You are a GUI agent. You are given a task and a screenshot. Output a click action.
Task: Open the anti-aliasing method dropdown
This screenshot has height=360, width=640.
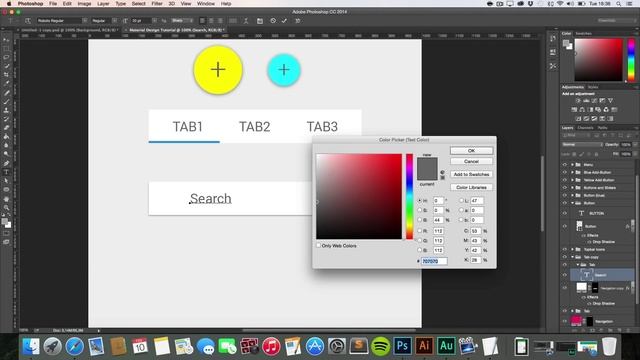(182, 20)
